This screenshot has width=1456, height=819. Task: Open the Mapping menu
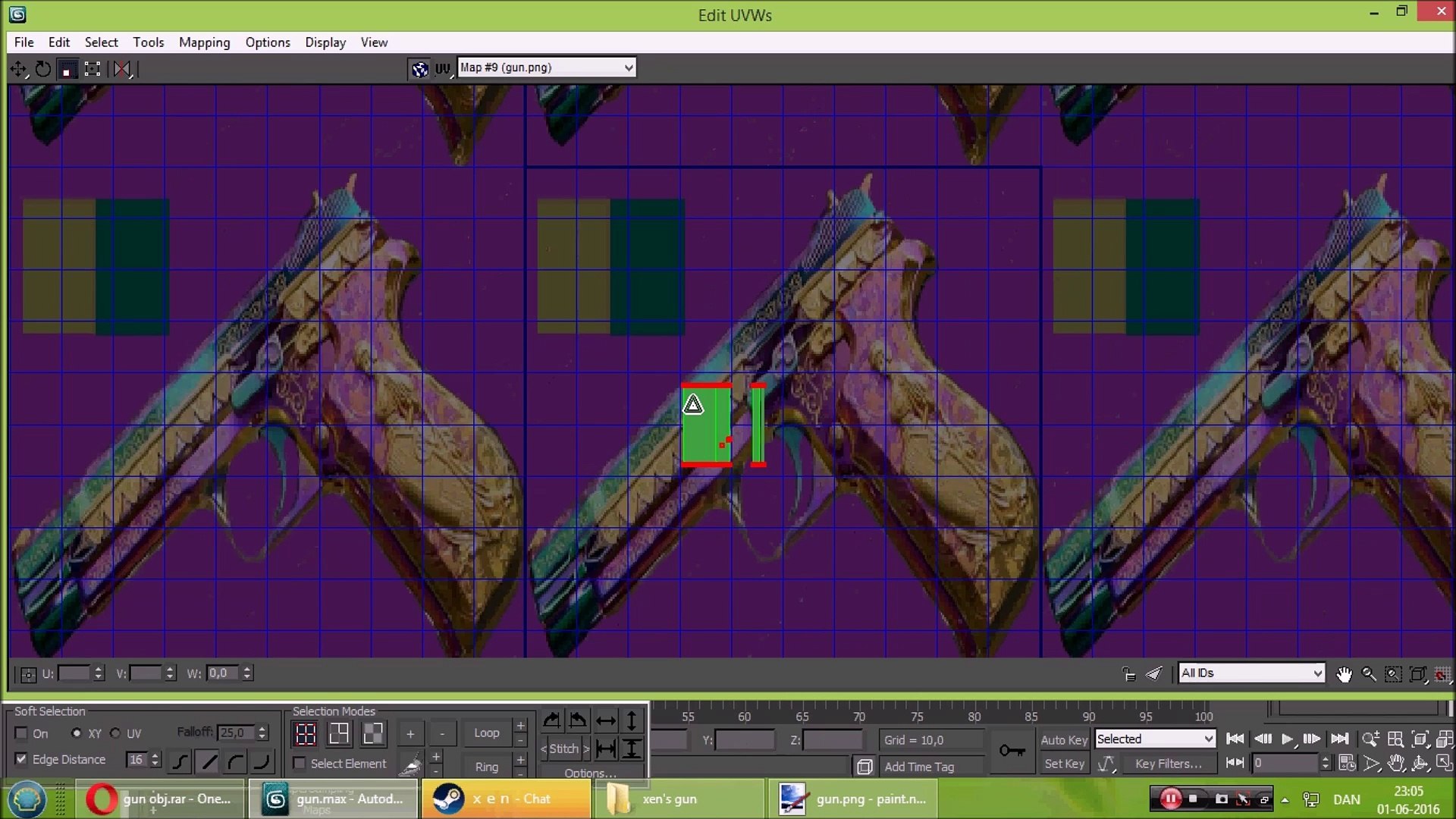(204, 42)
